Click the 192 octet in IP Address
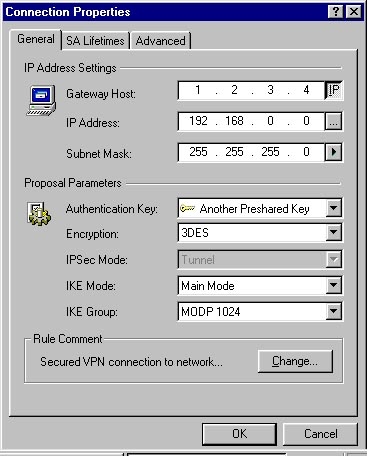The image size is (367, 456). [x=198, y=121]
